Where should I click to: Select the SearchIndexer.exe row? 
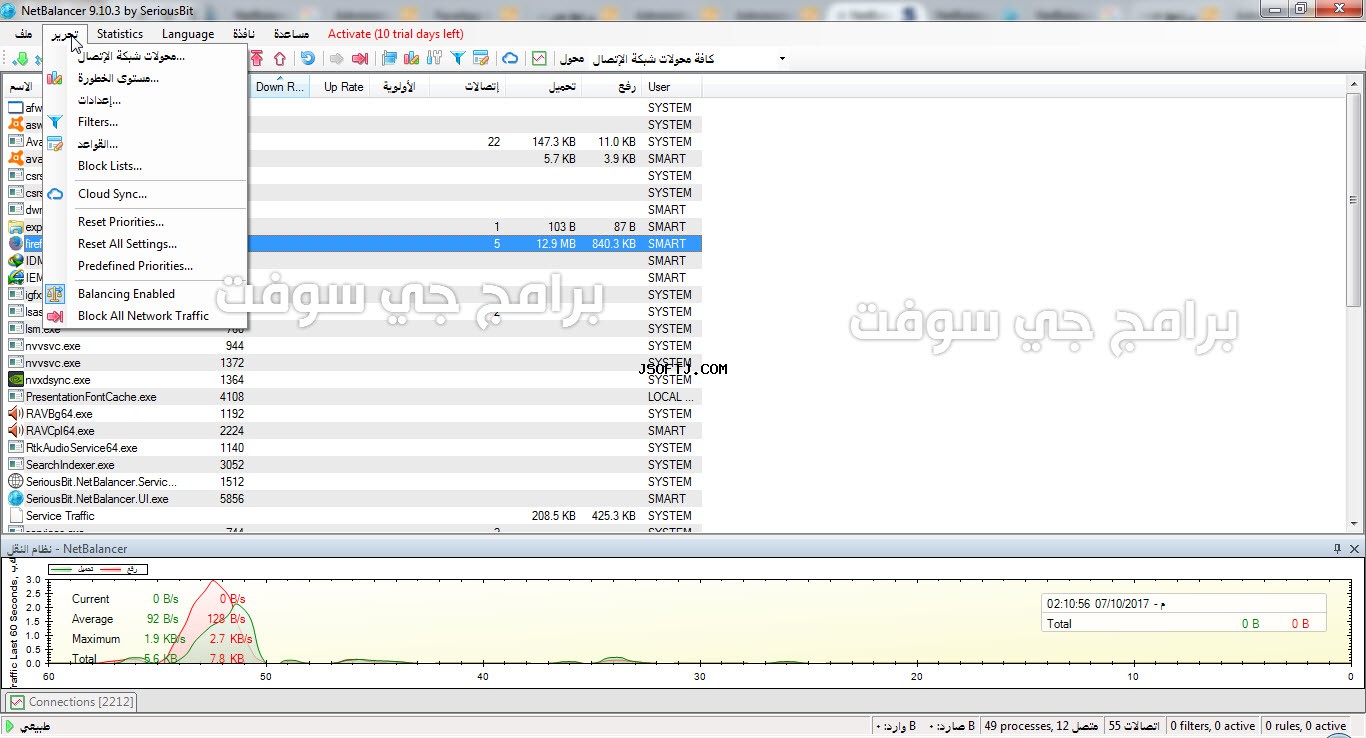pos(352,465)
